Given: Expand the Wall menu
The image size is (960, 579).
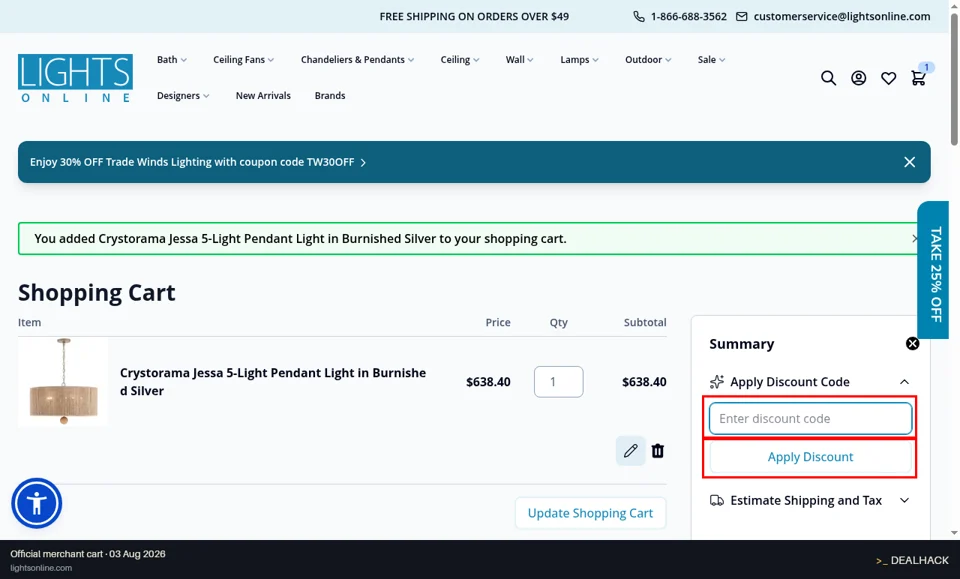Looking at the screenshot, I should point(519,59).
